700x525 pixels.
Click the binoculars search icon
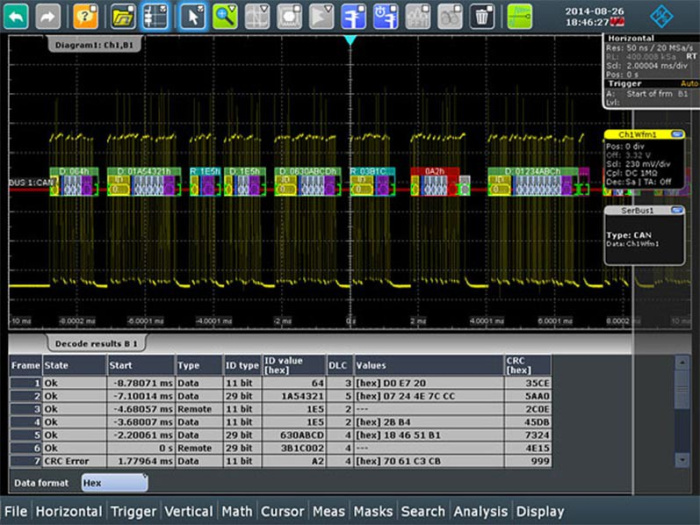[x=450, y=16]
